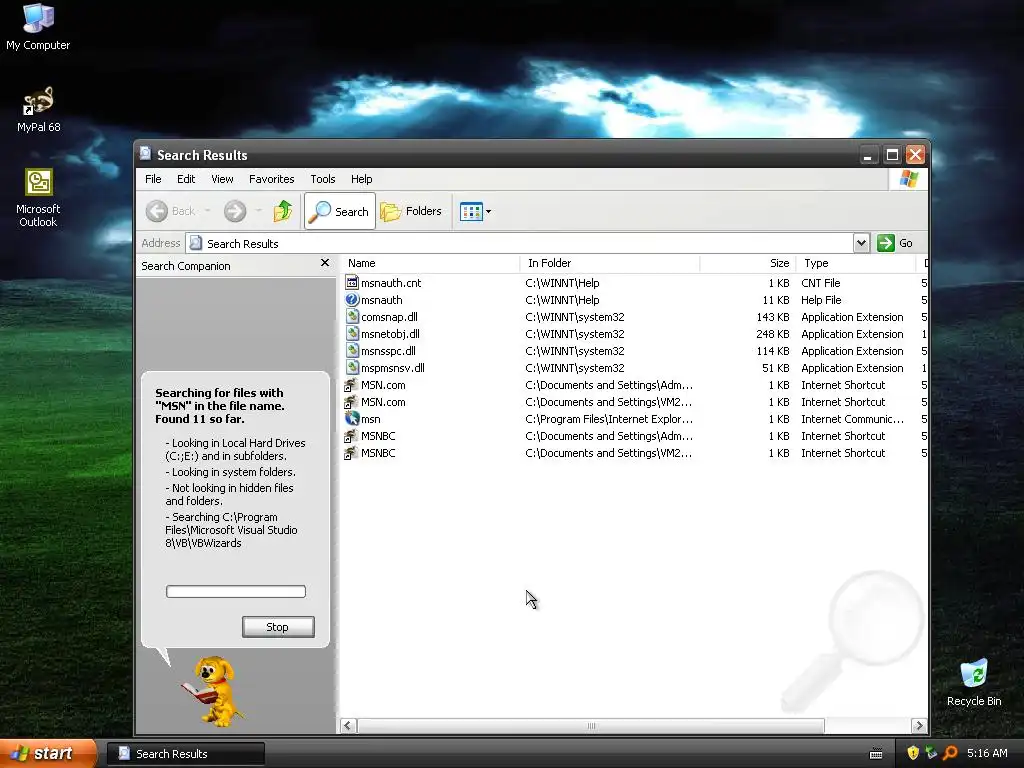
Task: Open Forward history dropdown arrow
Action: tap(259, 211)
